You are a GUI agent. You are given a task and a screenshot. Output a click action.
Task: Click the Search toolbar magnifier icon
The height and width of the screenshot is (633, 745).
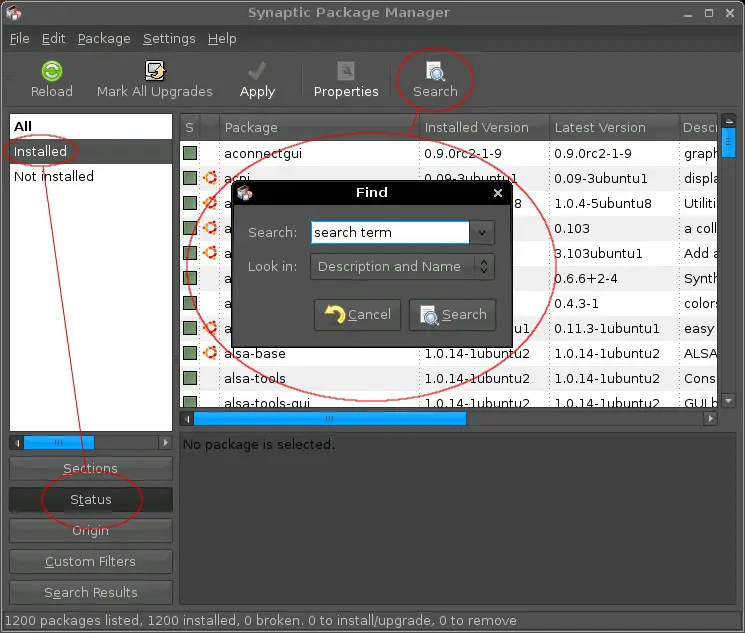(x=435, y=71)
